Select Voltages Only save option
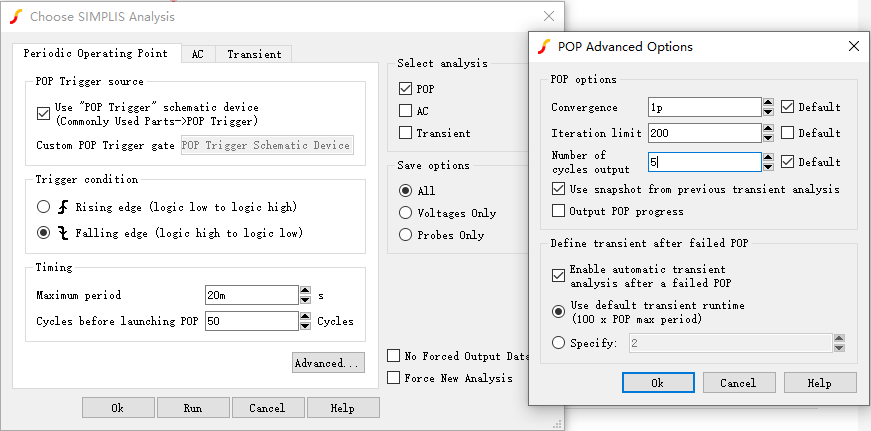The height and width of the screenshot is (431, 871). [406, 213]
